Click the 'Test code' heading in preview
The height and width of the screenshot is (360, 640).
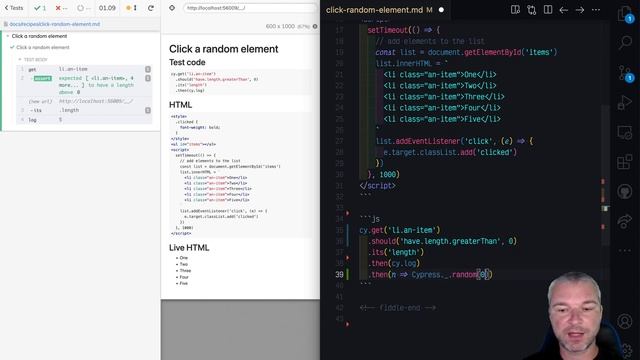point(187,62)
